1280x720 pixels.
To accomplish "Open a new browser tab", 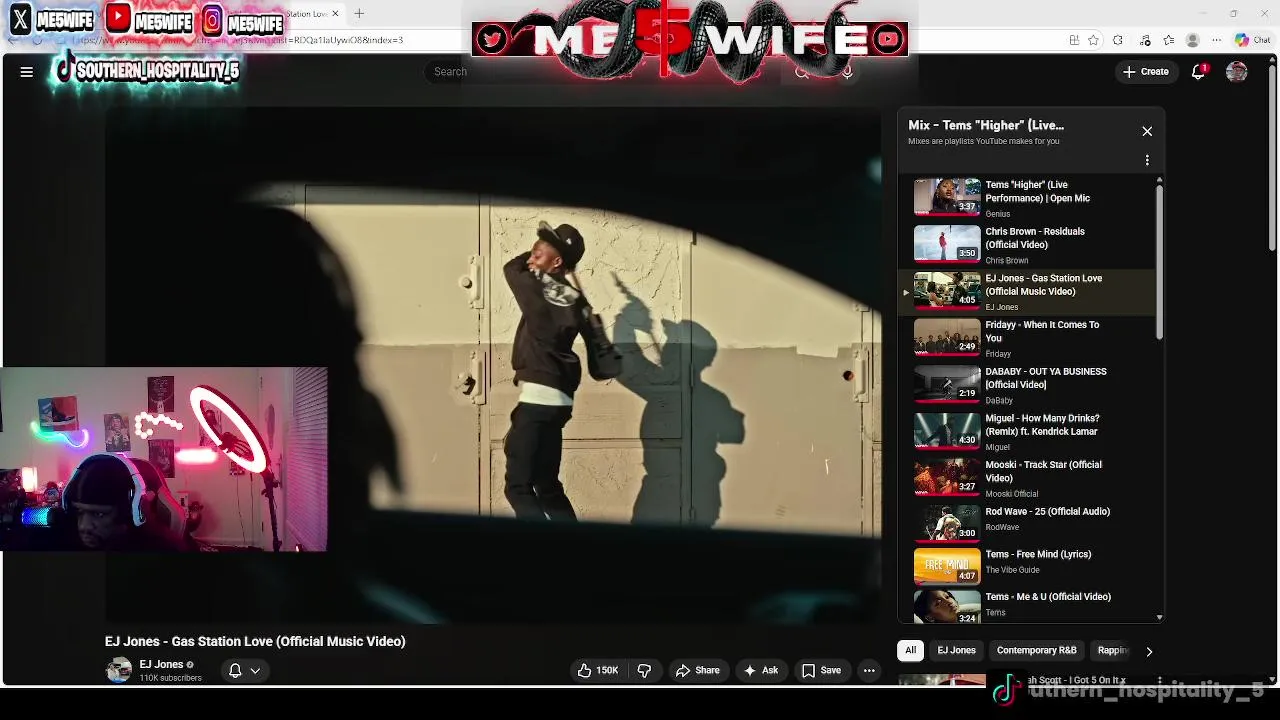I will pyautogui.click(x=359, y=13).
